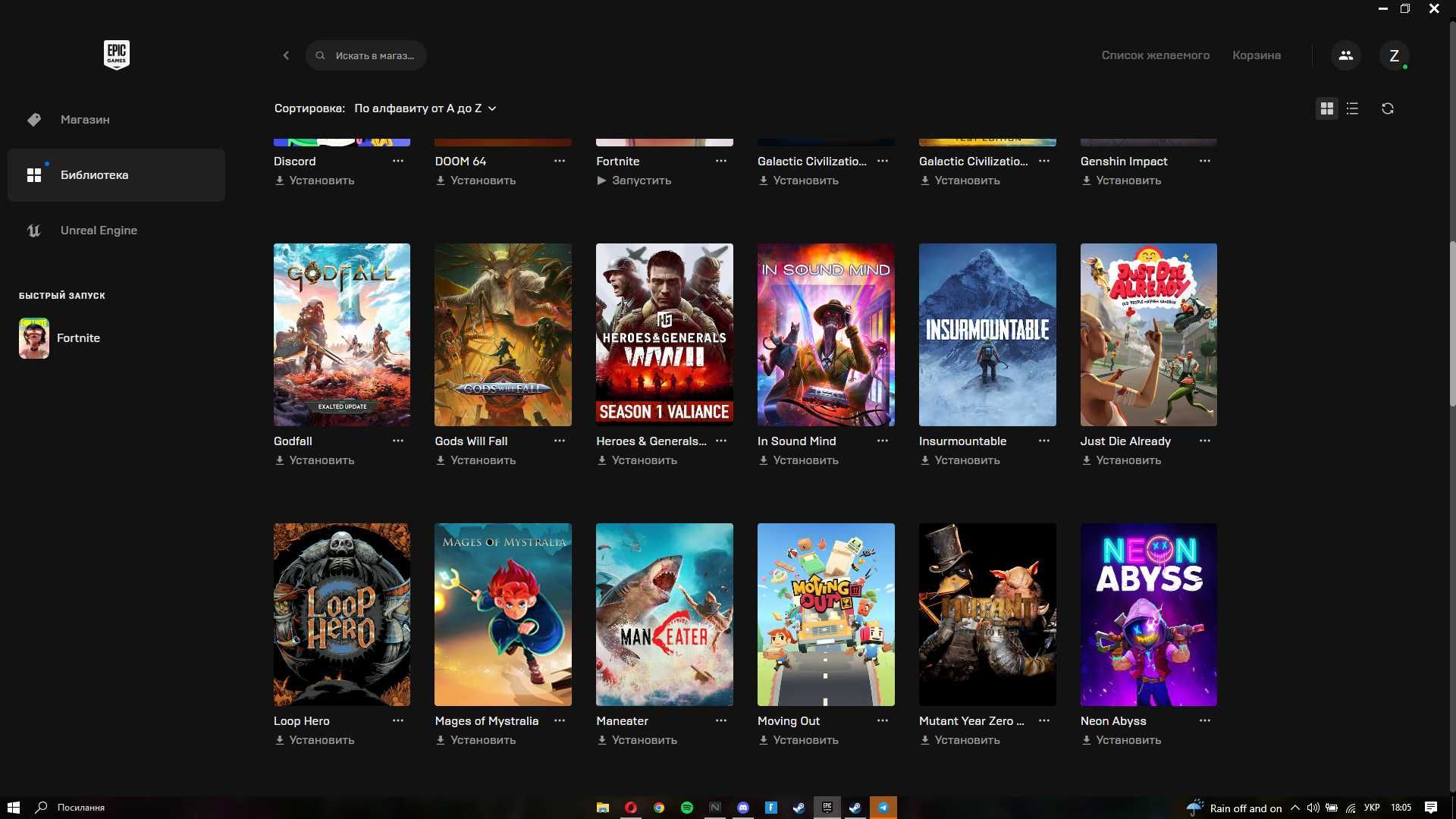
Task: Click the Gods Will Fall title
Action: 471,441
